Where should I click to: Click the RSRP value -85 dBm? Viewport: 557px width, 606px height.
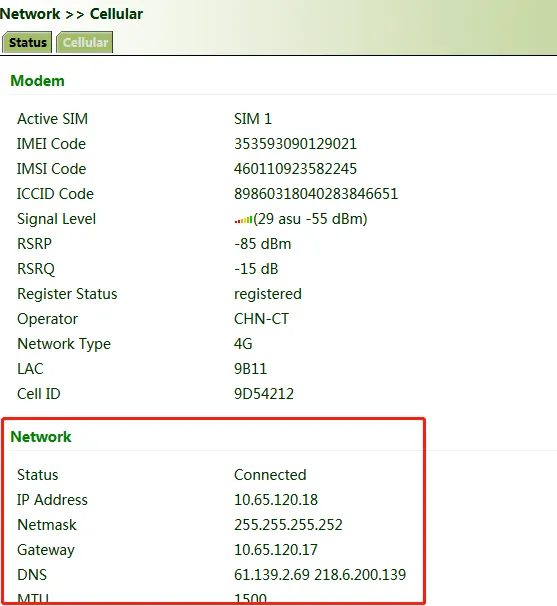point(262,244)
